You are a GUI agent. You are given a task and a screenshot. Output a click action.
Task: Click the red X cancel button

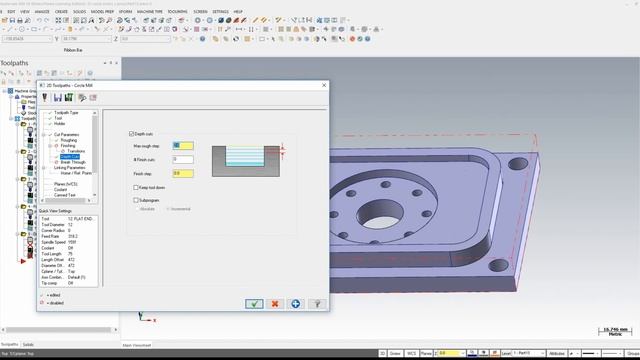coord(275,304)
